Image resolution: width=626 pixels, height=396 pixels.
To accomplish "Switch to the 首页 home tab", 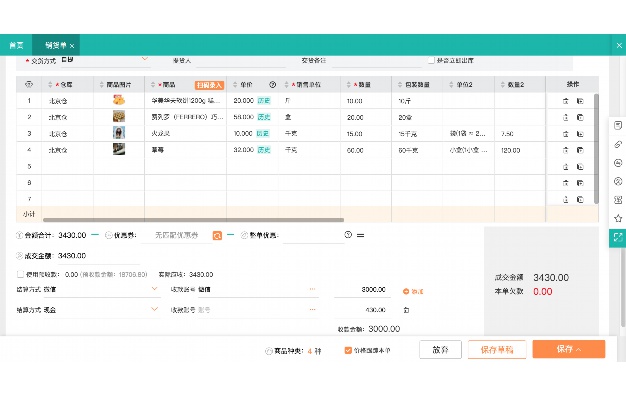I will pos(16,46).
